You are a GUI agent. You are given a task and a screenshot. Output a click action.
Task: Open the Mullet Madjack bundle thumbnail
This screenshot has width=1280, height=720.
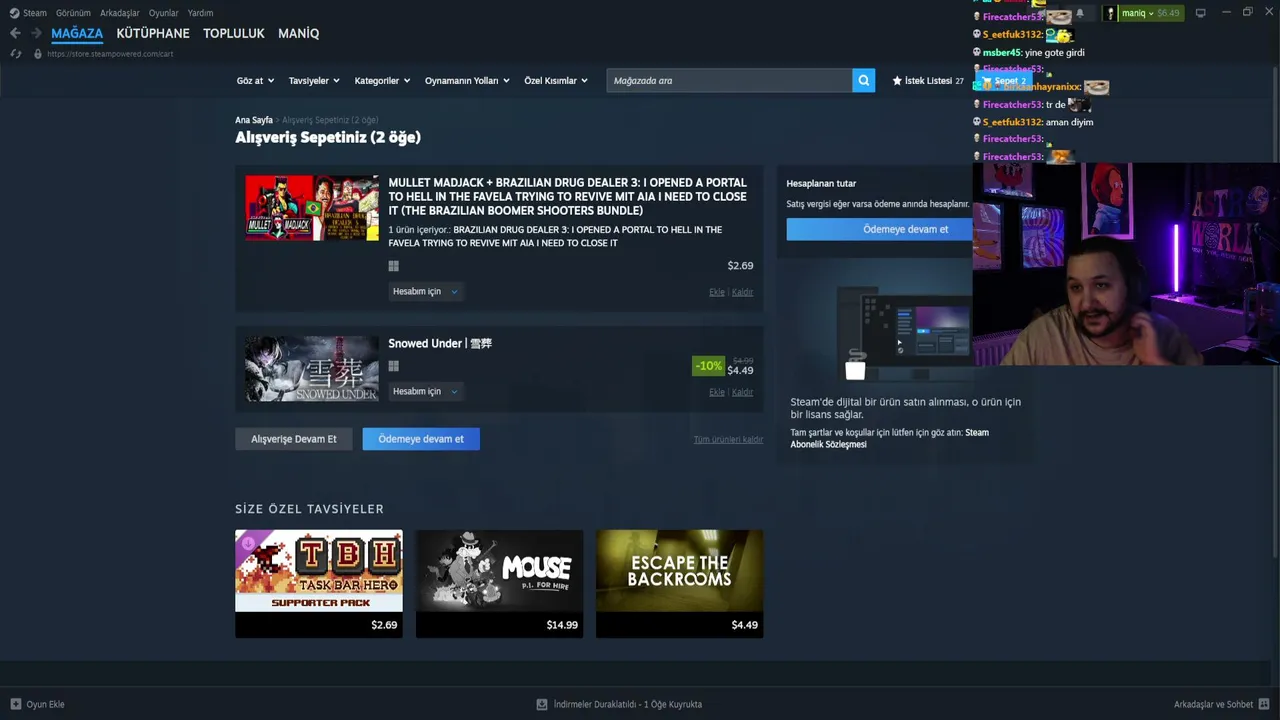coord(313,208)
